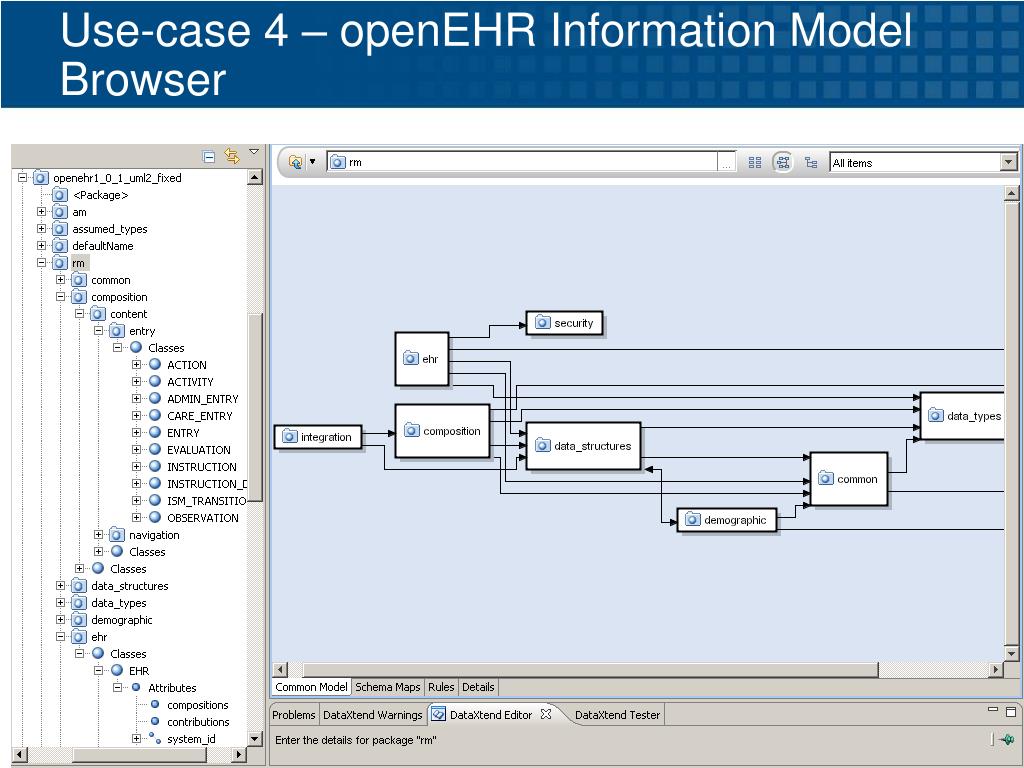
Task: Close the DataXtend Editor tab
Action: coord(546,714)
